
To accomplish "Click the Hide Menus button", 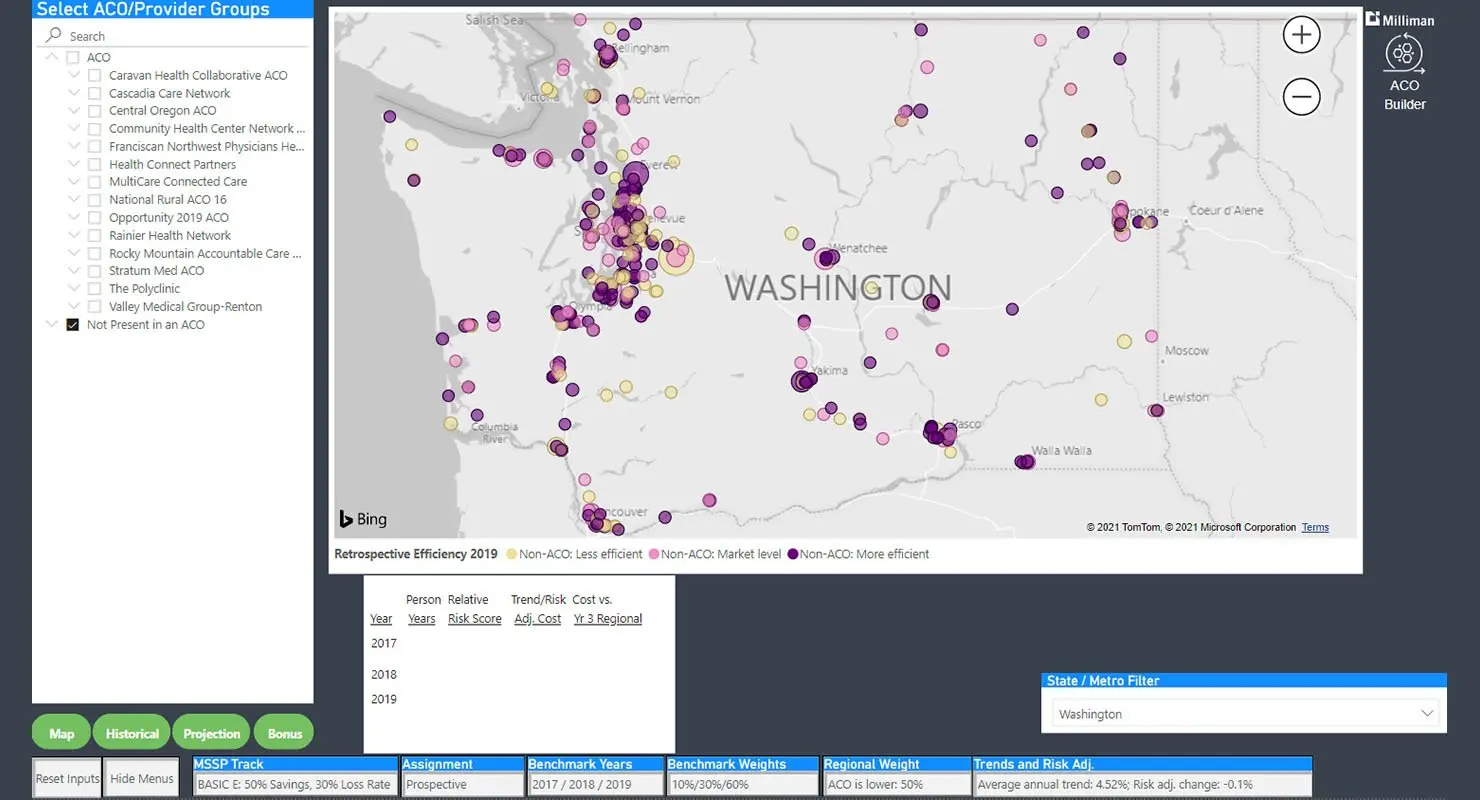I will click(142, 779).
